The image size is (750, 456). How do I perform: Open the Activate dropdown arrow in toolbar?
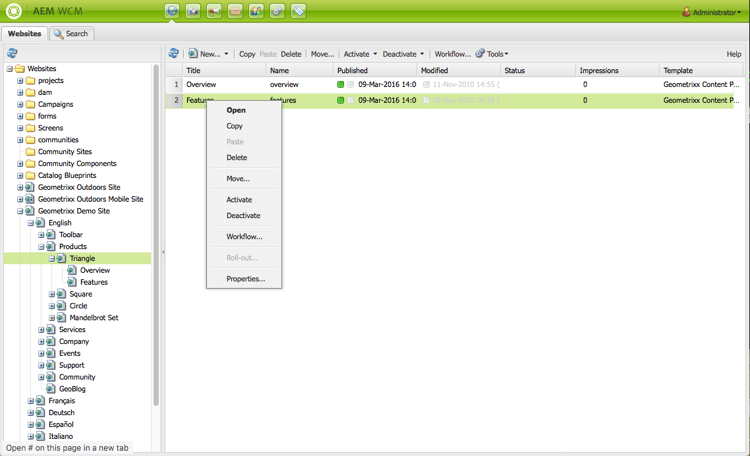(375, 54)
